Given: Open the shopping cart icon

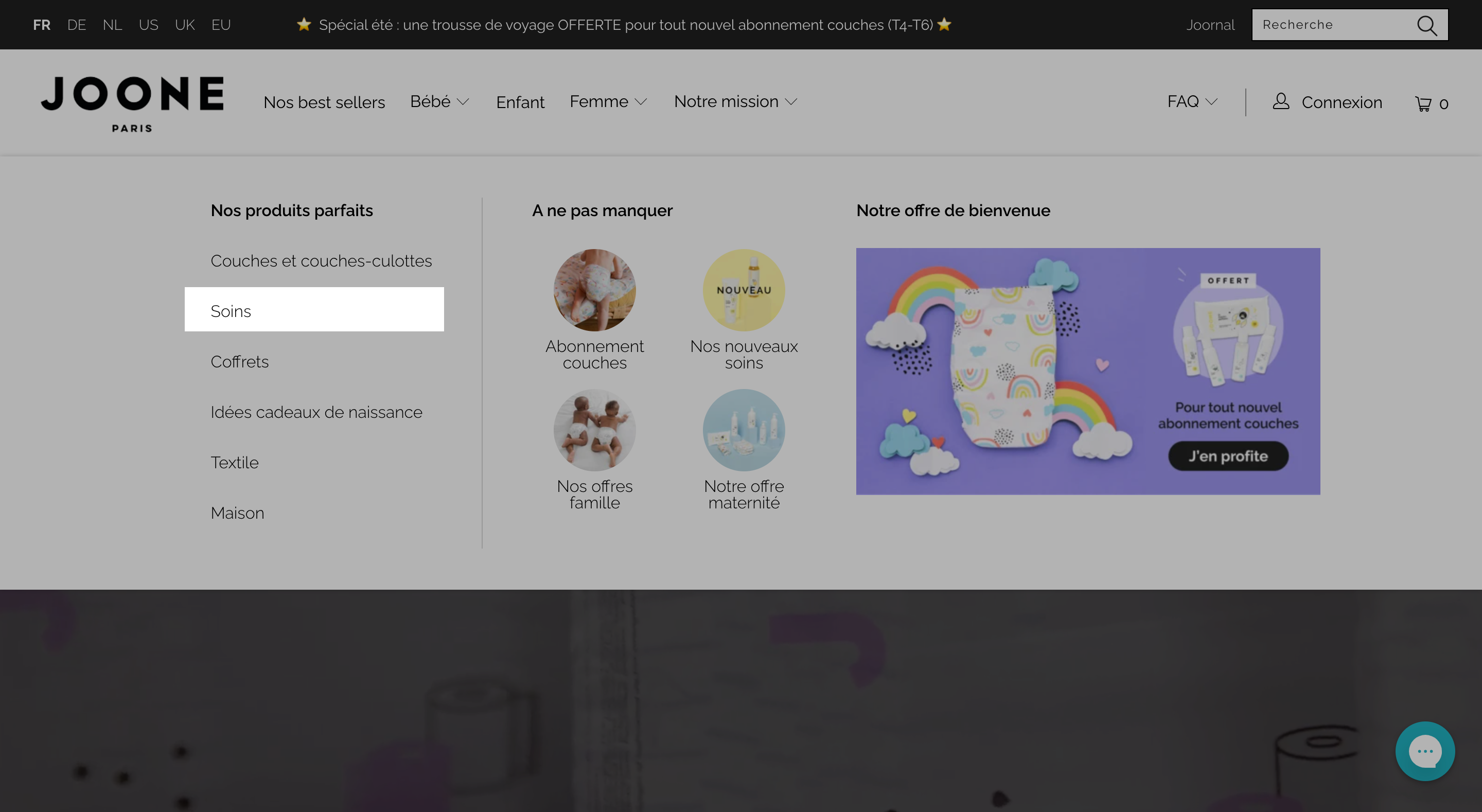Looking at the screenshot, I should click(x=1423, y=103).
